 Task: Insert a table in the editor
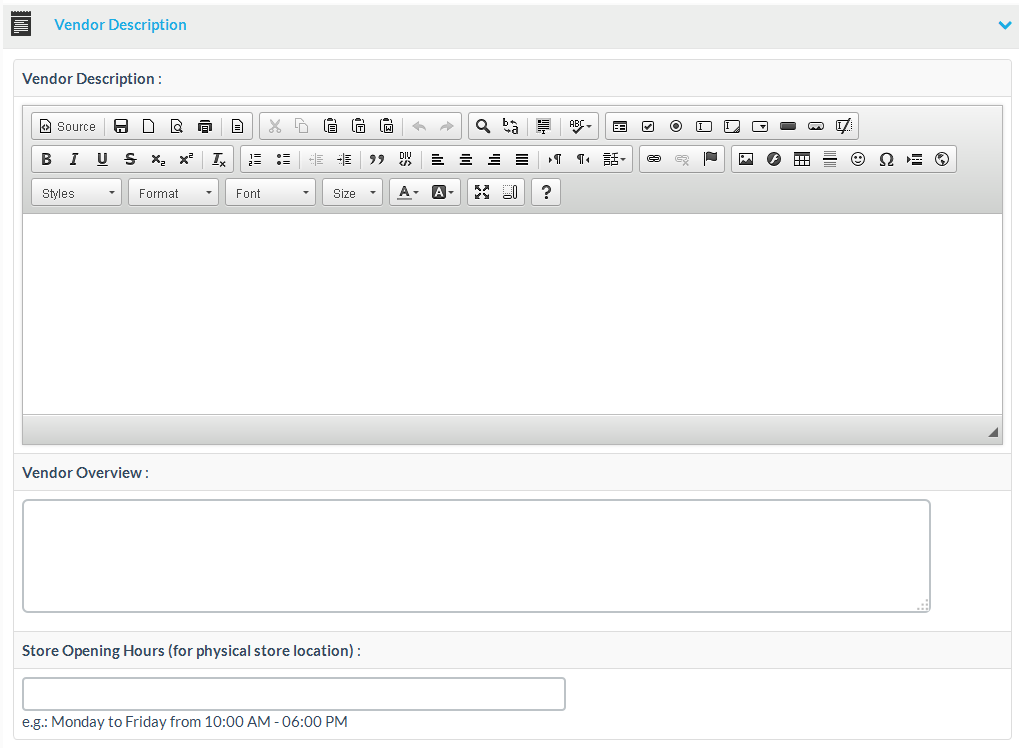802,160
